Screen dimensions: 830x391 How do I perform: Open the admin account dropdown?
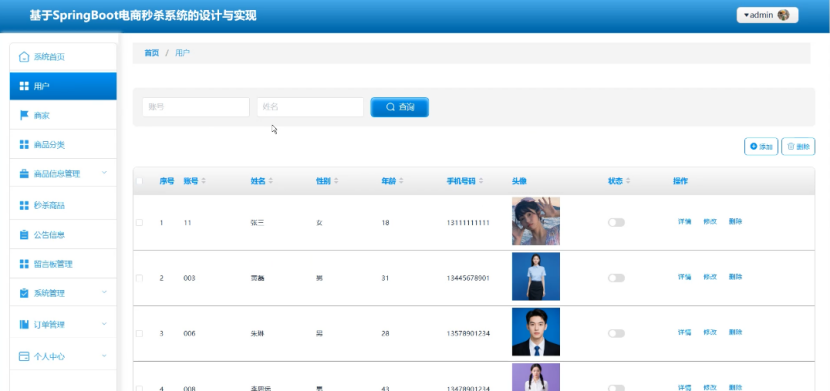point(767,15)
